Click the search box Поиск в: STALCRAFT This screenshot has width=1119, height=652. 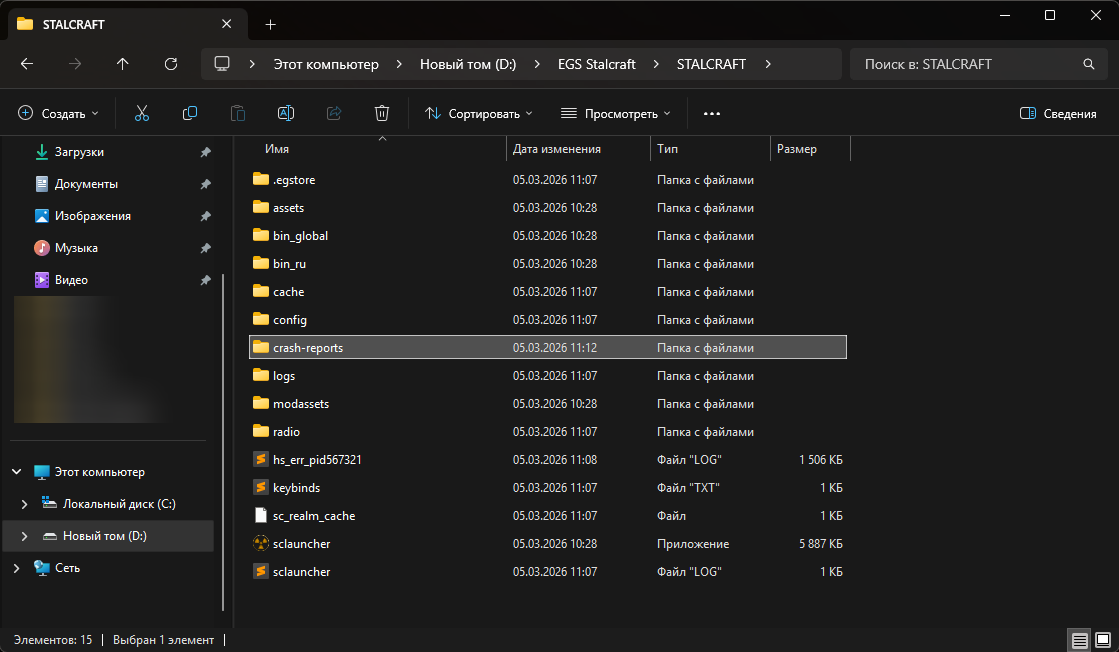pos(965,64)
